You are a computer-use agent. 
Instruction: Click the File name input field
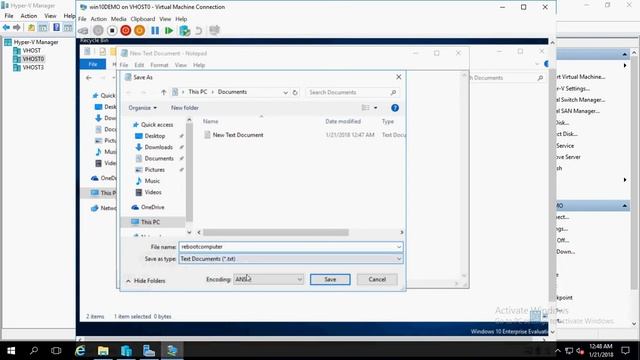(x=287, y=247)
